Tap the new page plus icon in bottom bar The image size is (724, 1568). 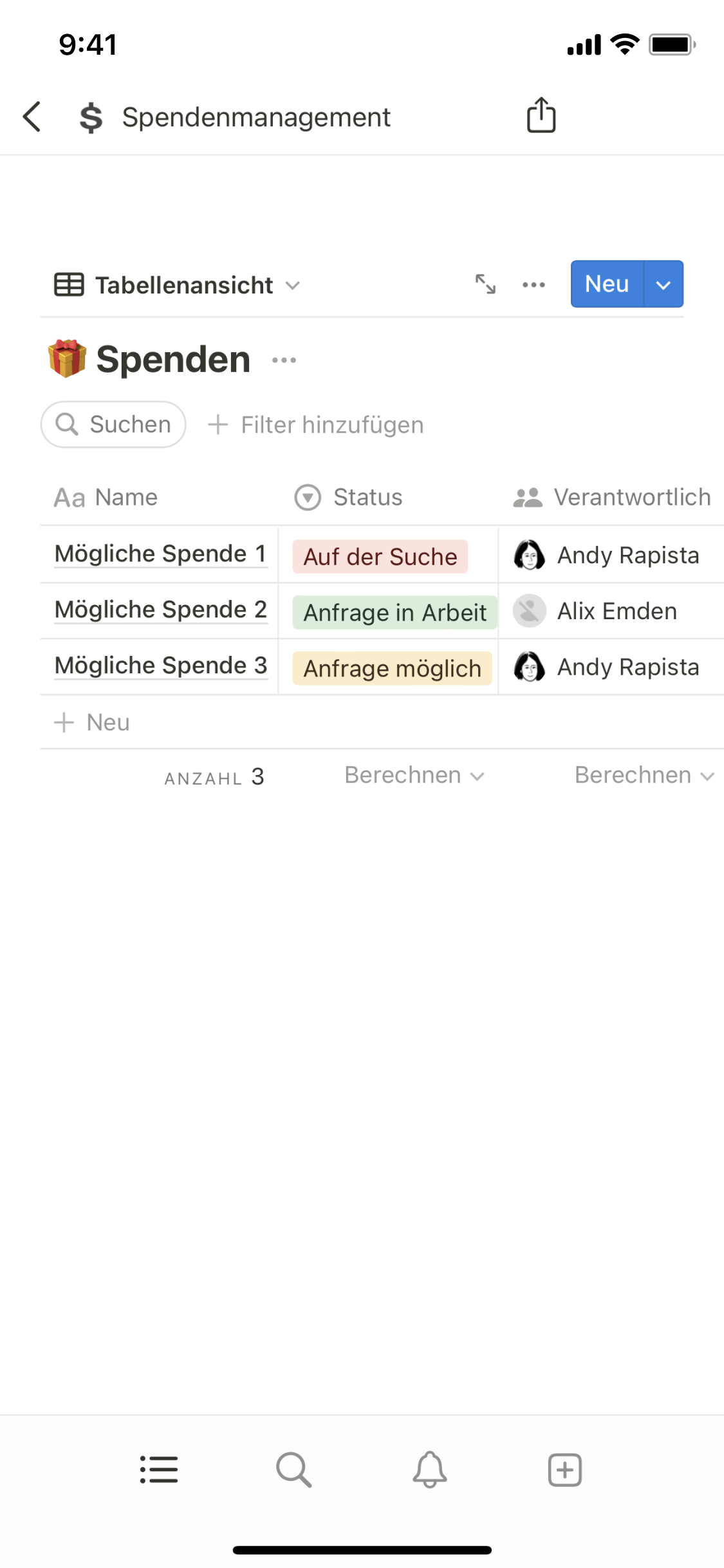[564, 1470]
